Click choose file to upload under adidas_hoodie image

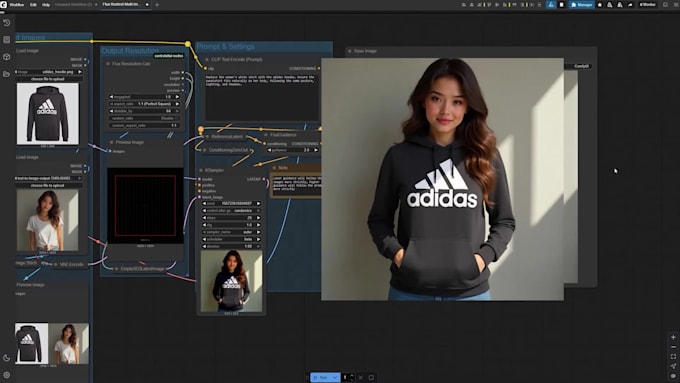48,79
